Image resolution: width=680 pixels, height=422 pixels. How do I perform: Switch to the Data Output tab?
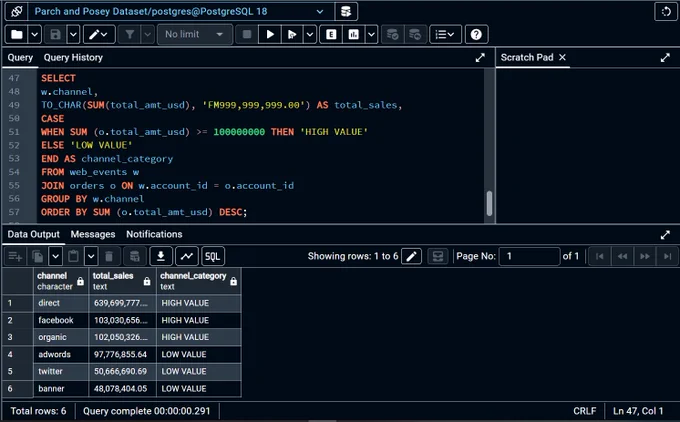pos(33,234)
